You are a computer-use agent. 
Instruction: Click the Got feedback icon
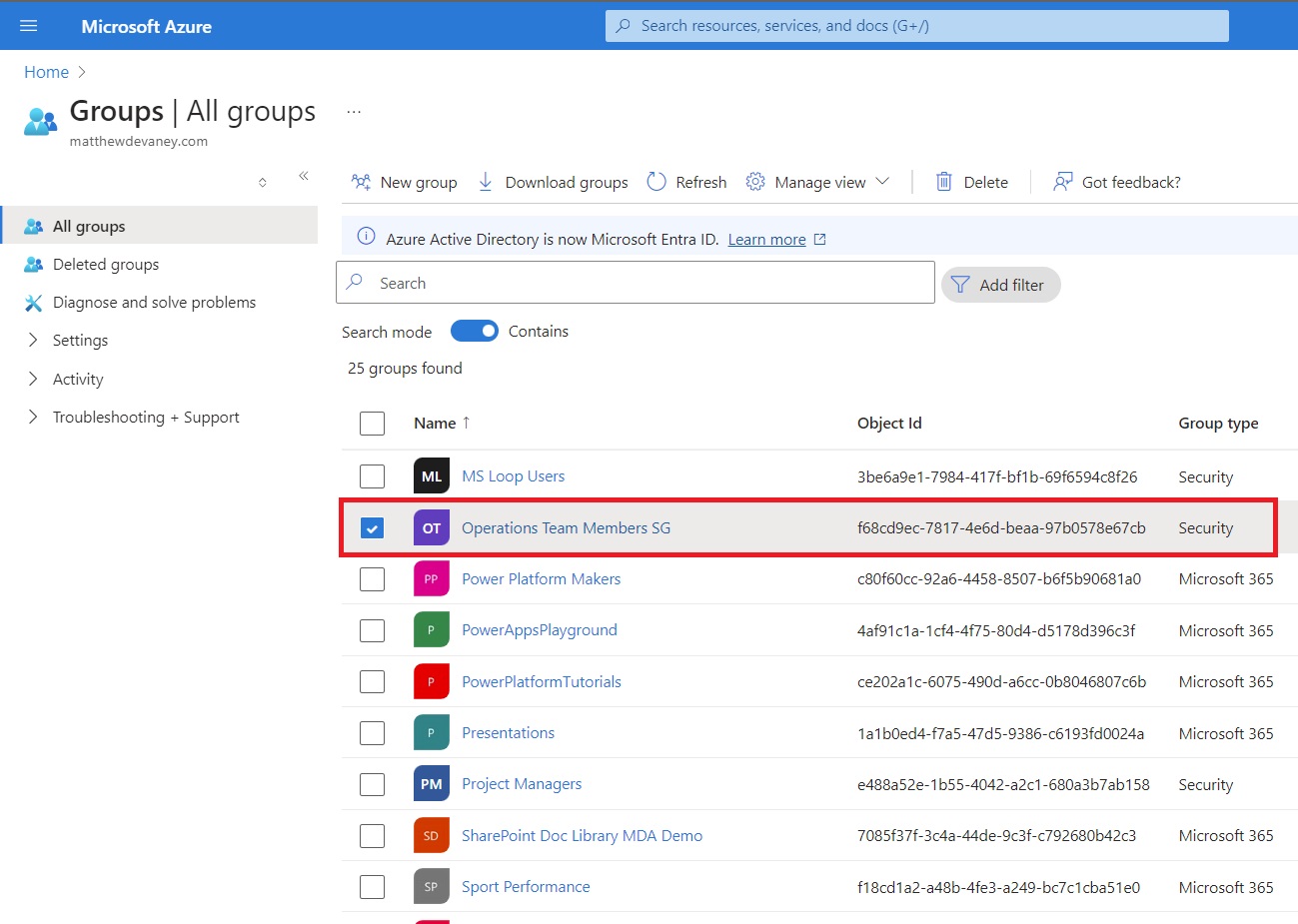[x=1061, y=182]
